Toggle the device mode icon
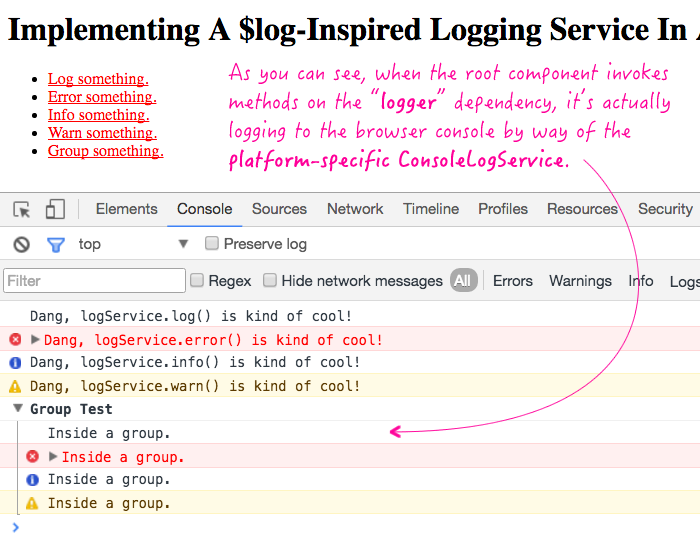700x541 pixels. 55,209
